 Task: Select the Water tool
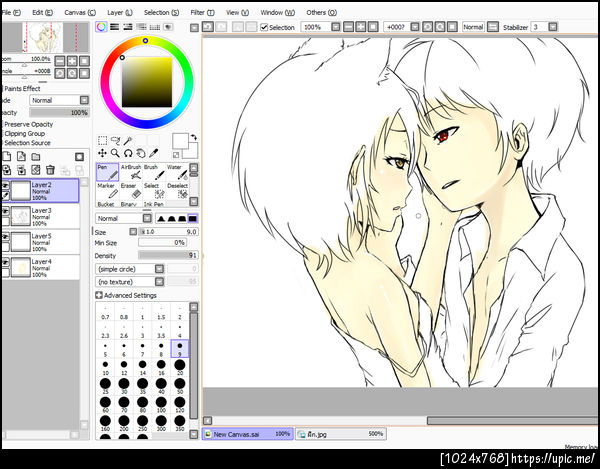coord(177,172)
